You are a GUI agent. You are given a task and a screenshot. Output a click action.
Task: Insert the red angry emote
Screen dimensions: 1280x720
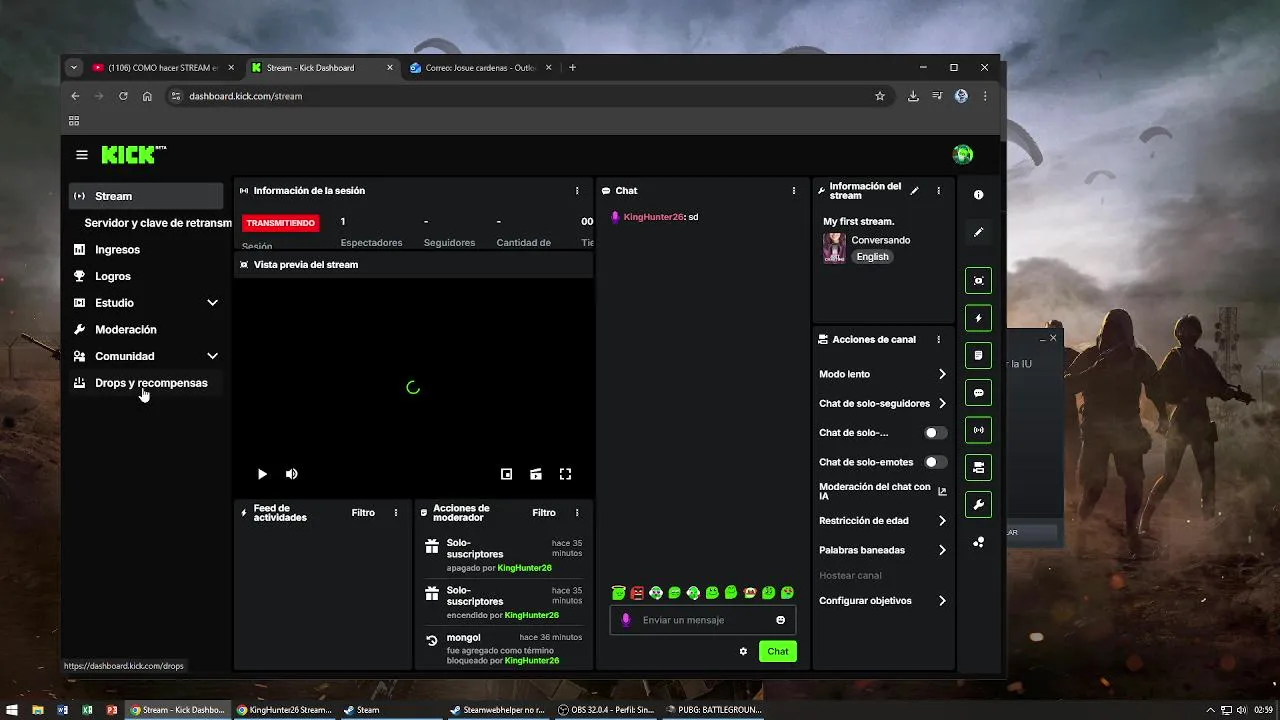click(x=637, y=593)
